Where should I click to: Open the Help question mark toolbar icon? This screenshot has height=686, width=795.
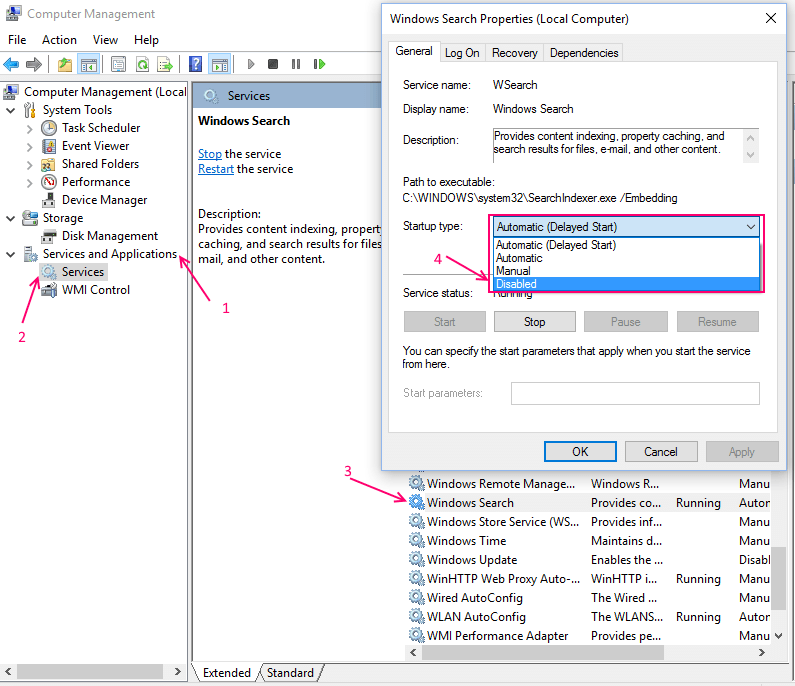195,64
